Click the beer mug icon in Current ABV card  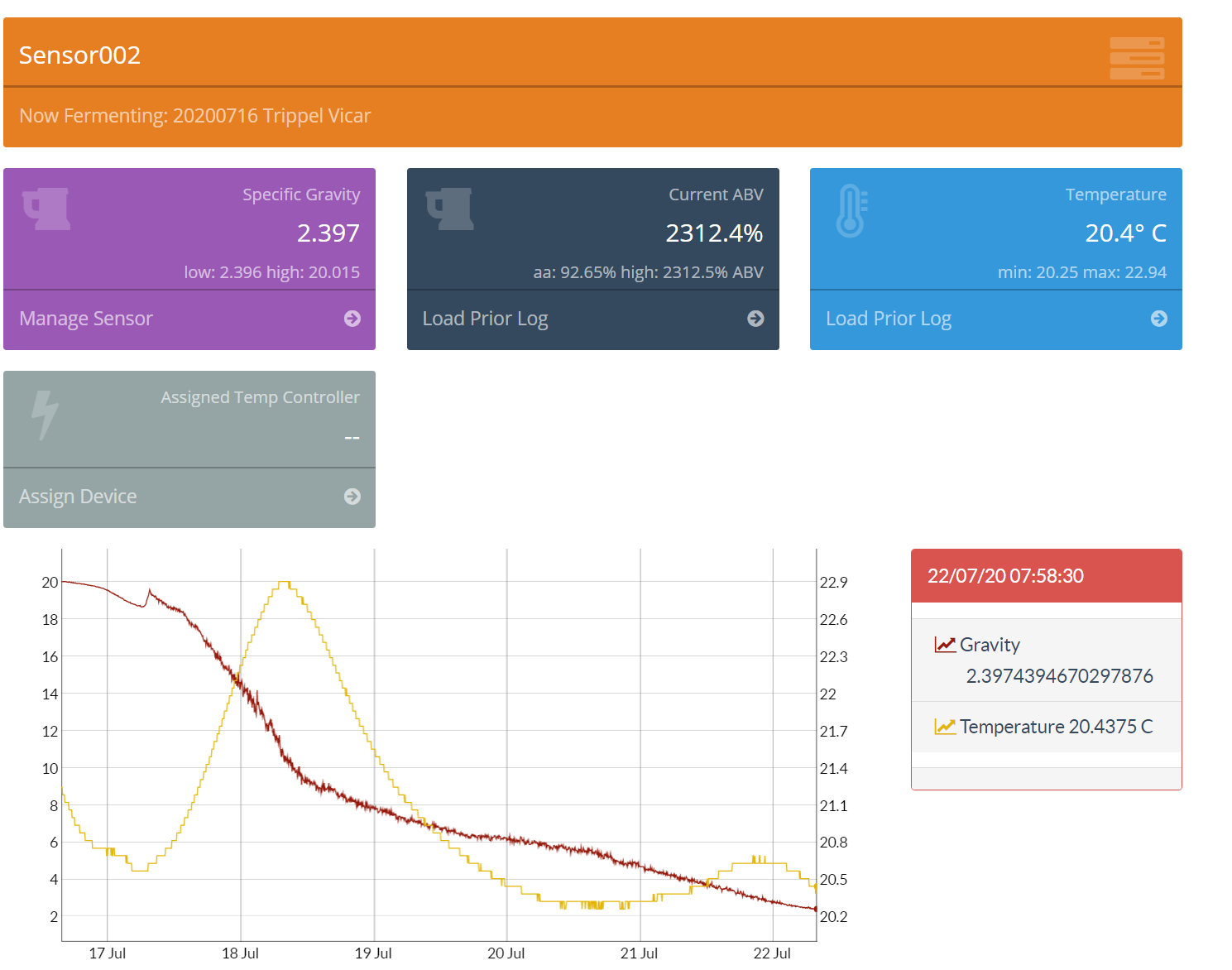coord(450,209)
